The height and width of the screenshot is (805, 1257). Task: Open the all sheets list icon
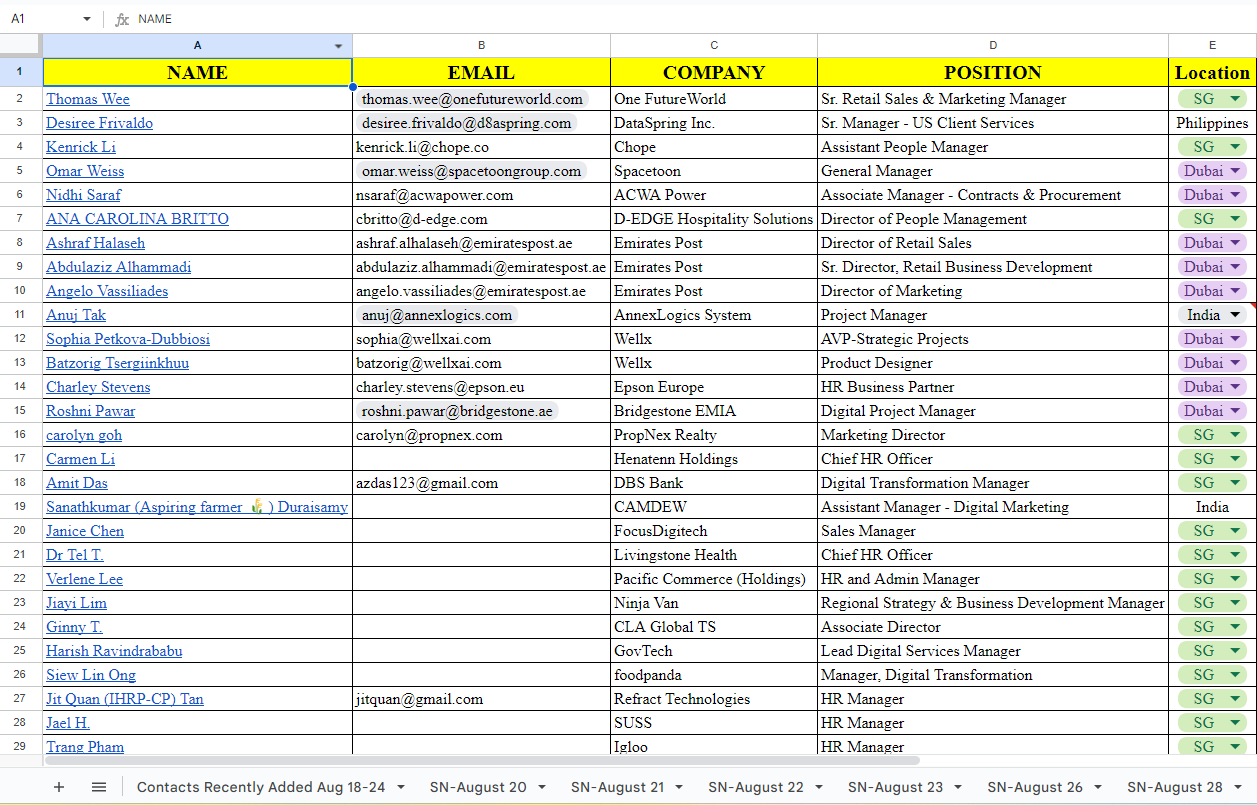[x=99, y=787]
